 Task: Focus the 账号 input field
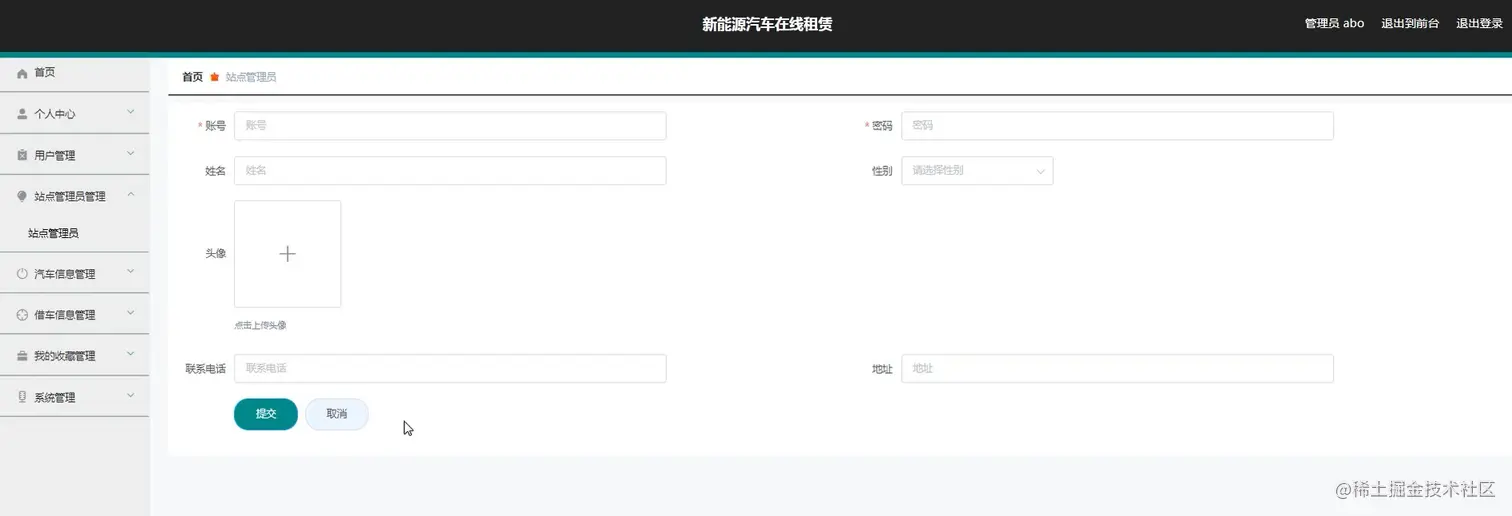(x=450, y=126)
